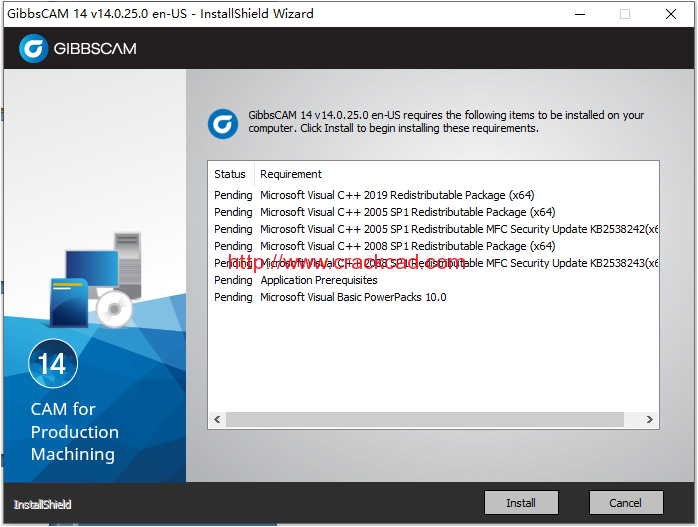Select the 2005 SP1 MFC Security Update KB2538242 row
This screenshot has height=527, width=698.
(x=435, y=229)
